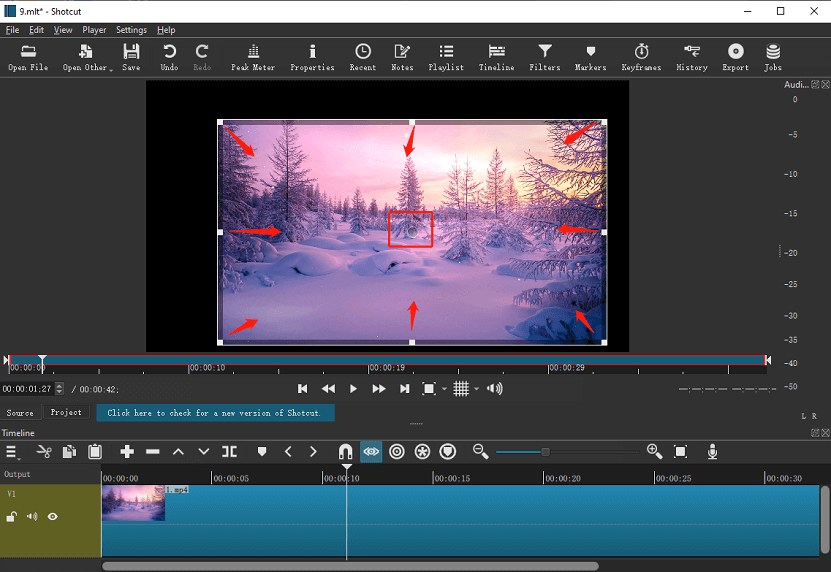Zoom in the timeline
This screenshot has height=572, width=831.
point(655,452)
